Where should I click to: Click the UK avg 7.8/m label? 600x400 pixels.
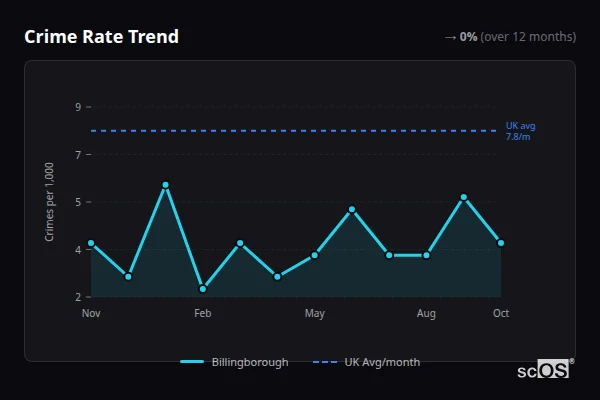pos(520,131)
